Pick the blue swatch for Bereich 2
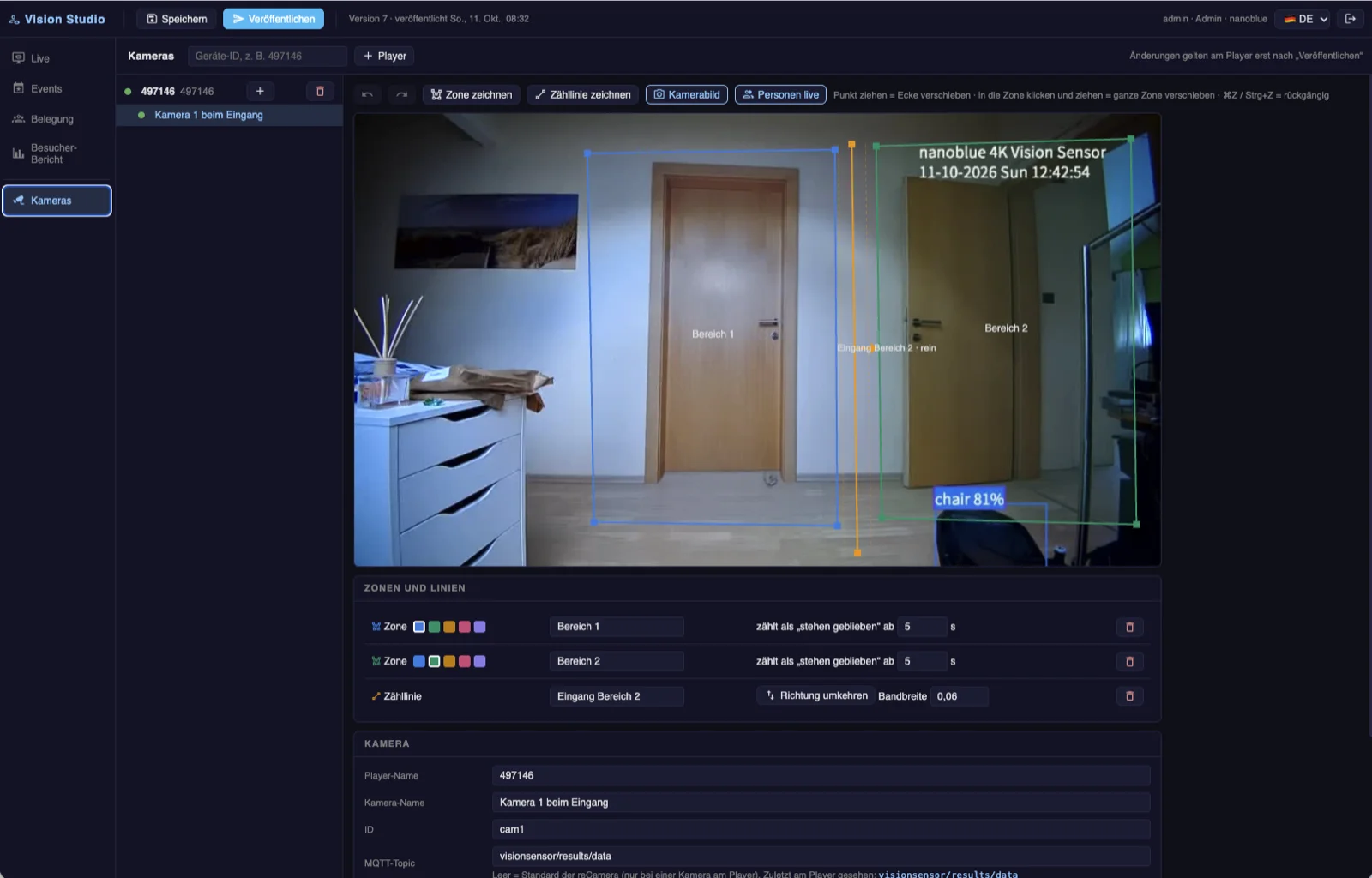Screen dimensions: 1372x878 pyautogui.click(x=419, y=661)
